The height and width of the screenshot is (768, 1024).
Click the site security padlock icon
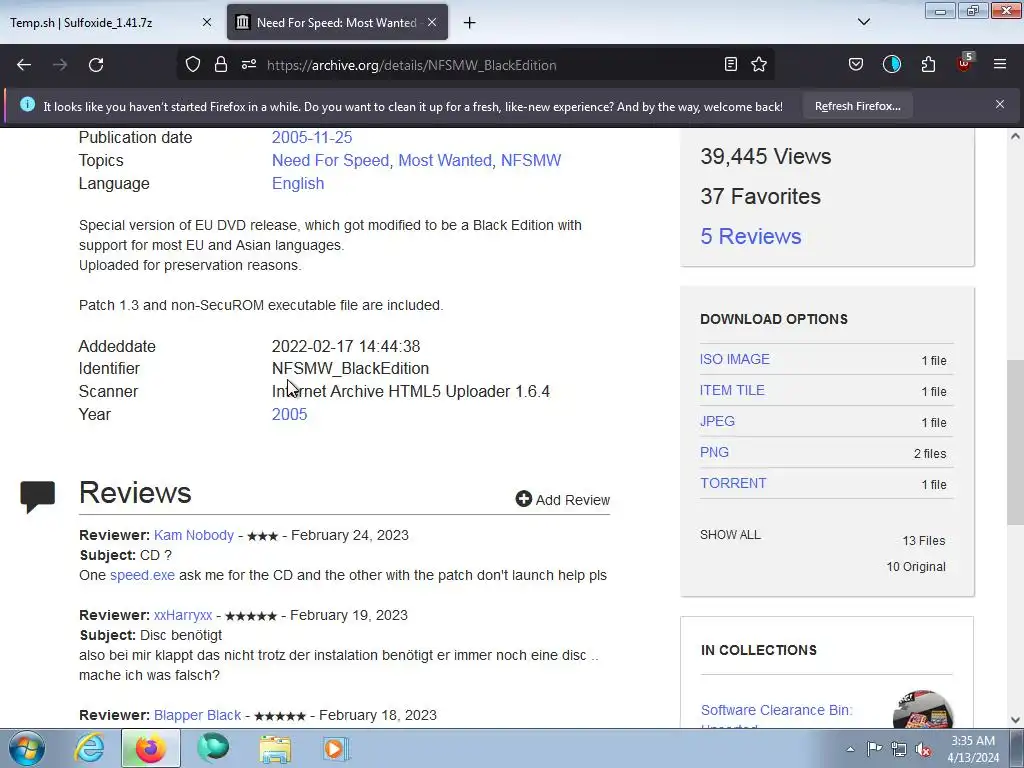pos(221,65)
